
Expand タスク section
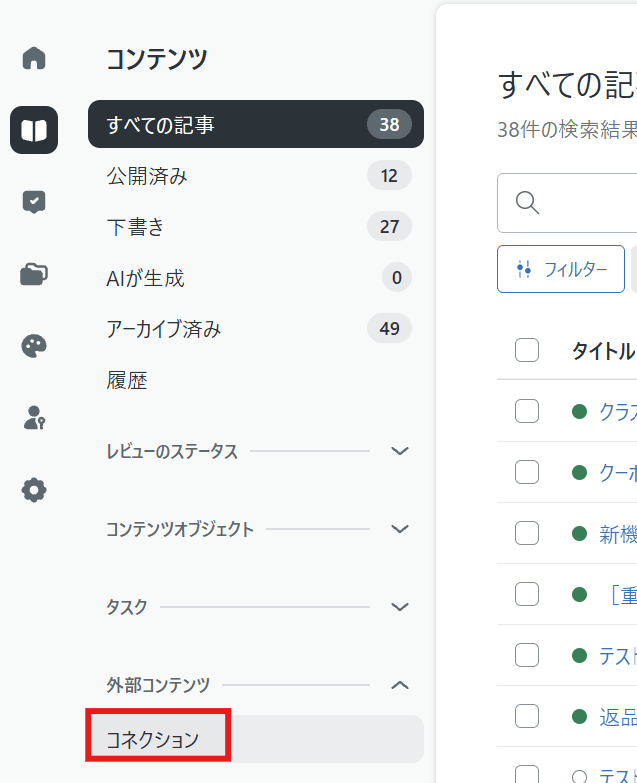tap(400, 607)
